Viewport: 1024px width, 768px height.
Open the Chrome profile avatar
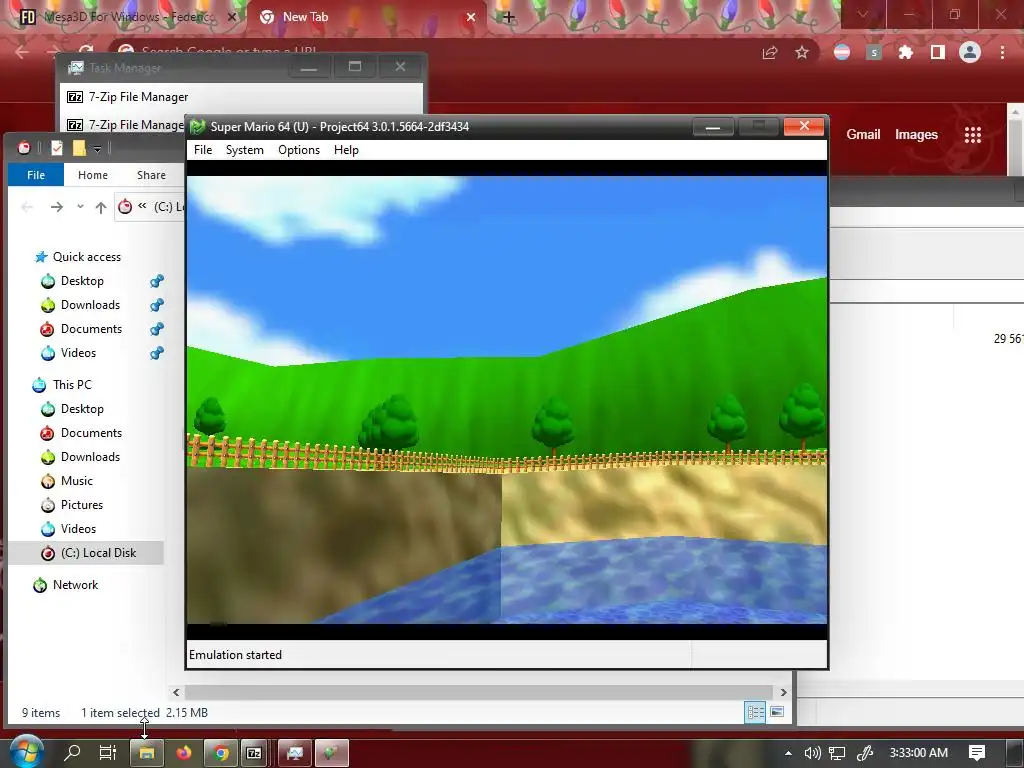click(970, 52)
